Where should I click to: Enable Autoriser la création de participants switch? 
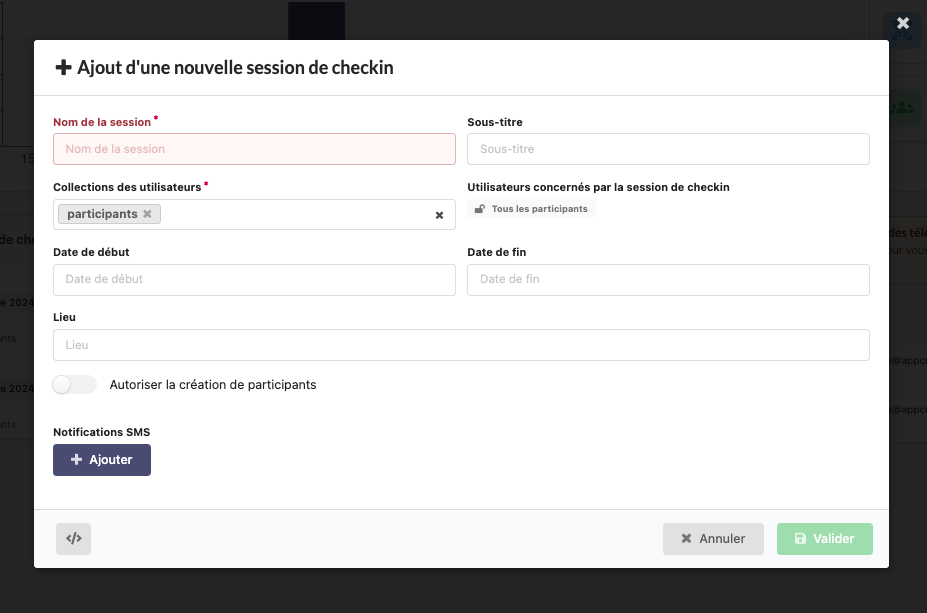coord(75,385)
